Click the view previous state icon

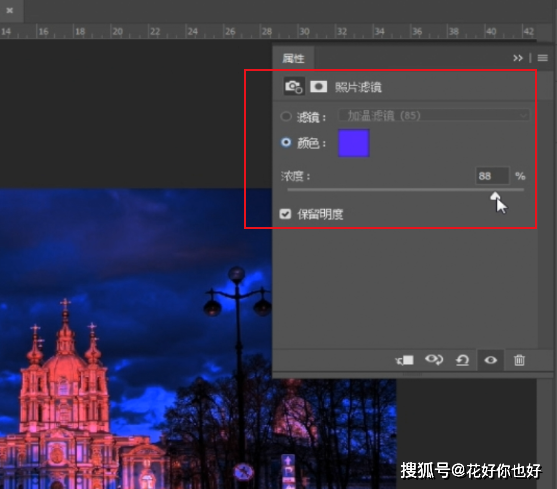(x=434, y=360)
